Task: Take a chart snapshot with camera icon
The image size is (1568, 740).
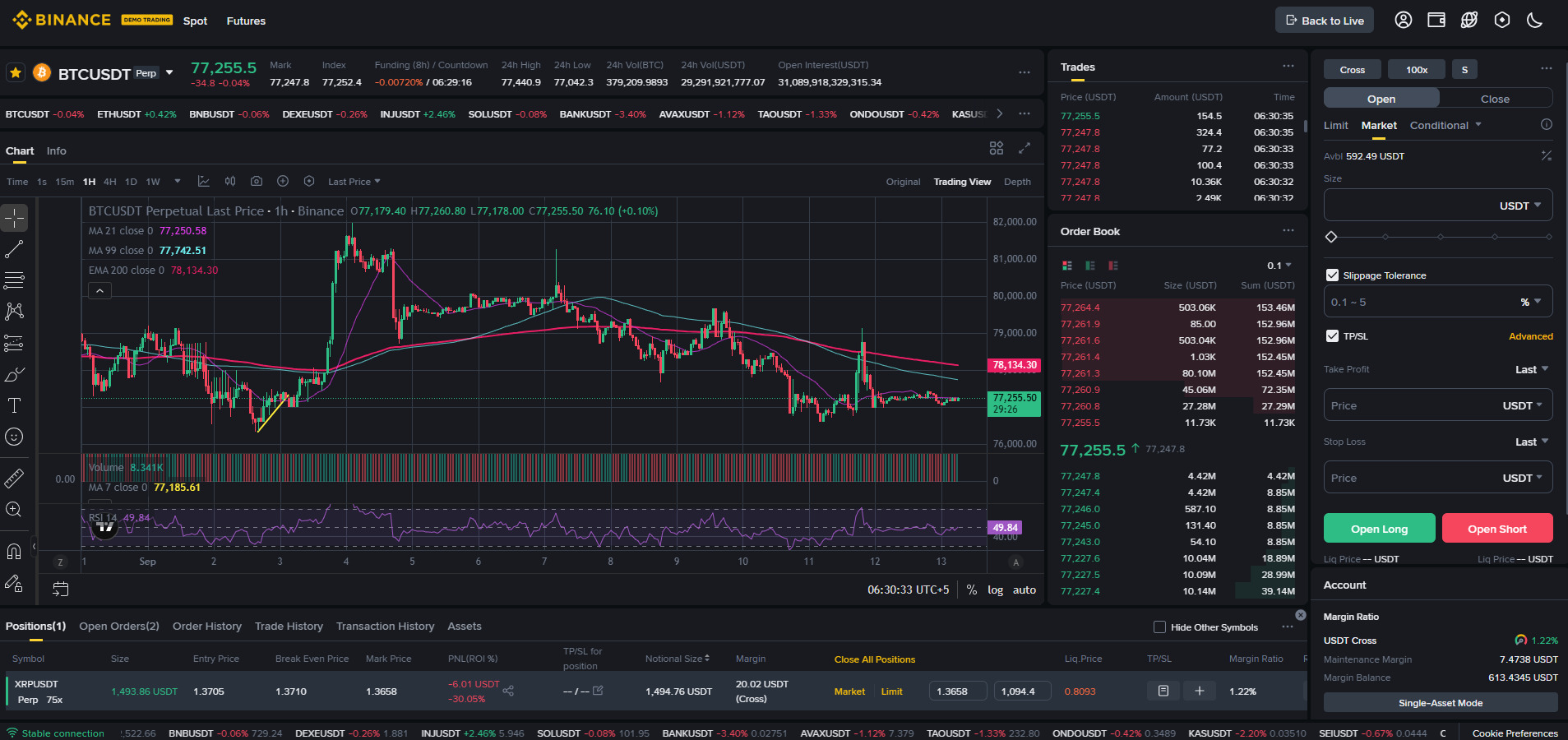Action: pyautogui.click(x=257, y=181)
